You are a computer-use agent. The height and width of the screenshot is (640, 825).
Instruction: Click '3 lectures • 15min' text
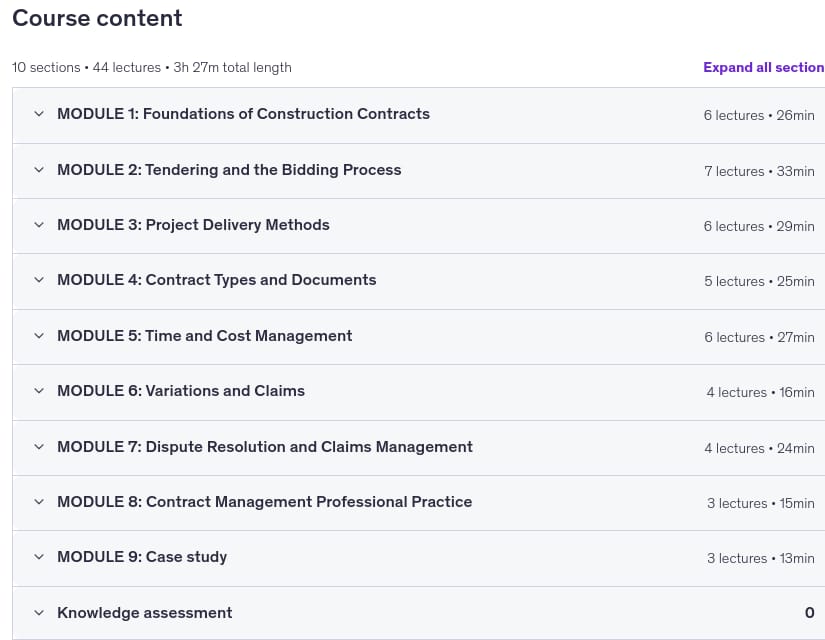coord(761,503)
